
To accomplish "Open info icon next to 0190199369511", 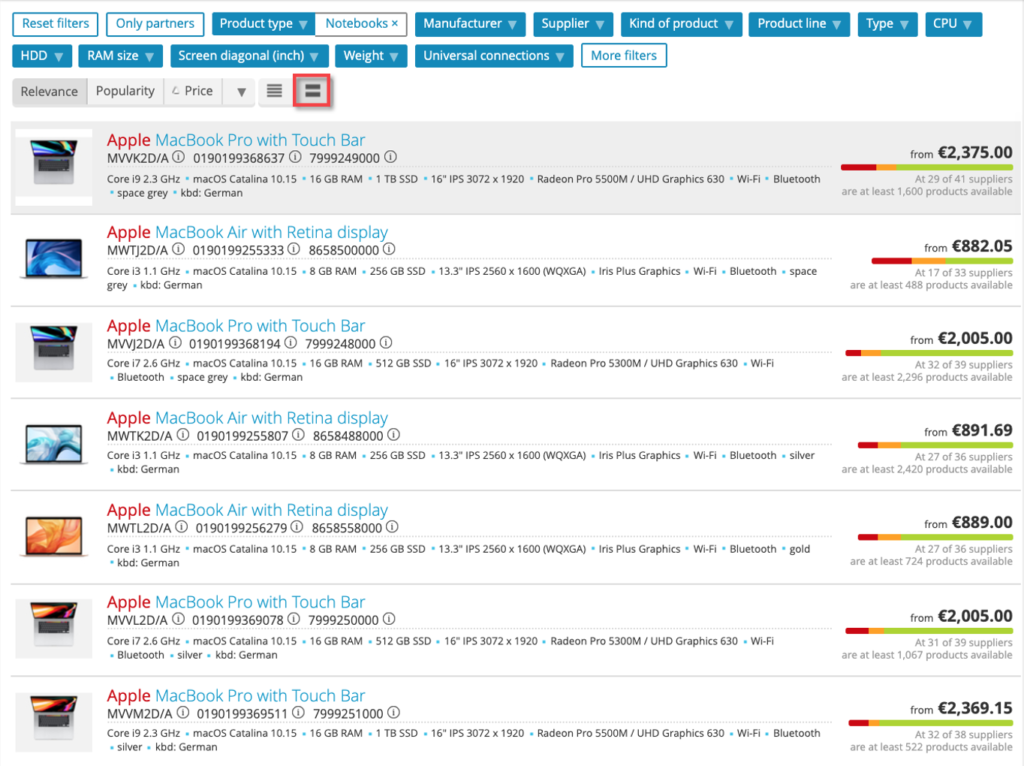I will point(298,713).
